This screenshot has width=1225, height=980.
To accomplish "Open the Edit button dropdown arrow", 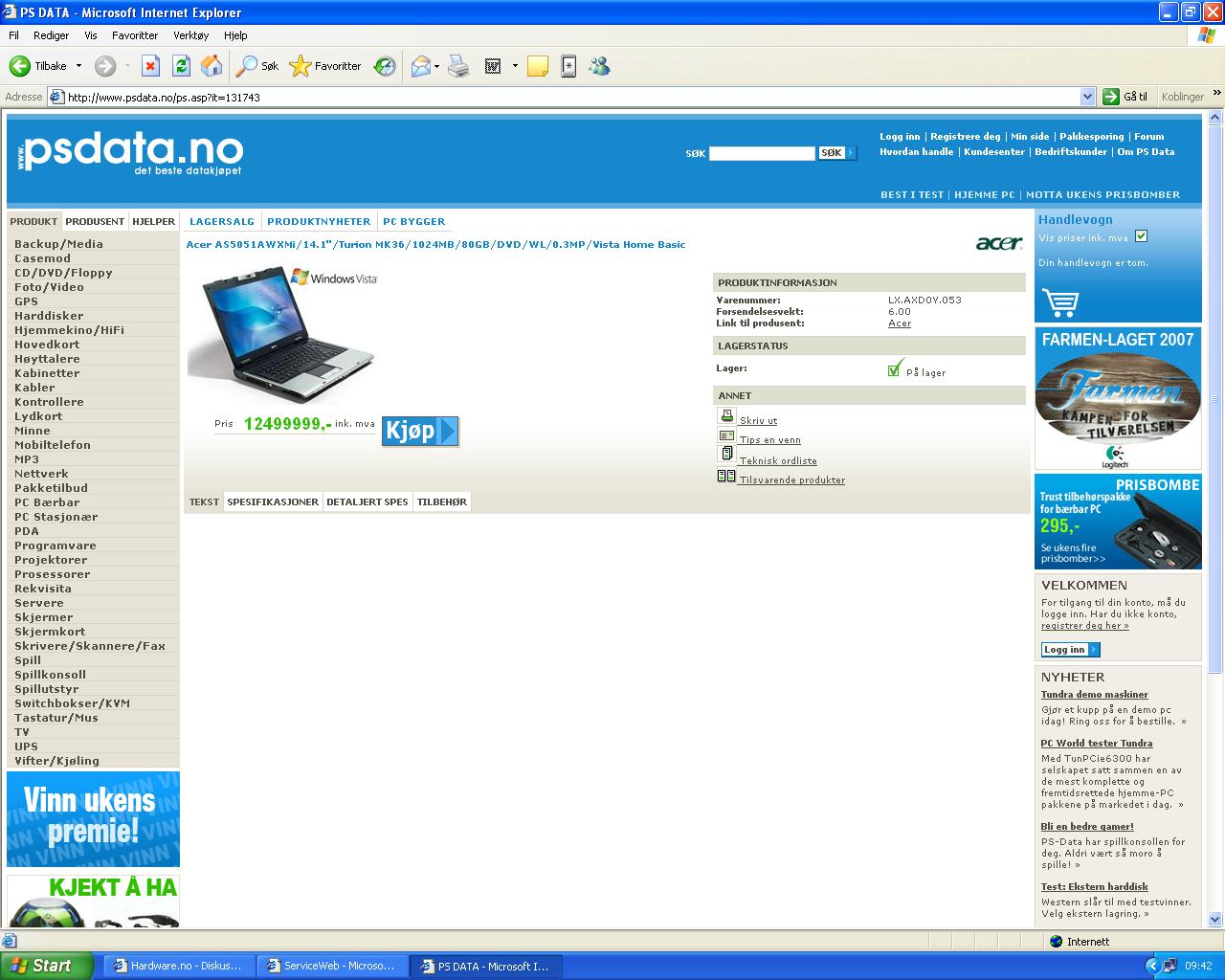I will 515,66.
